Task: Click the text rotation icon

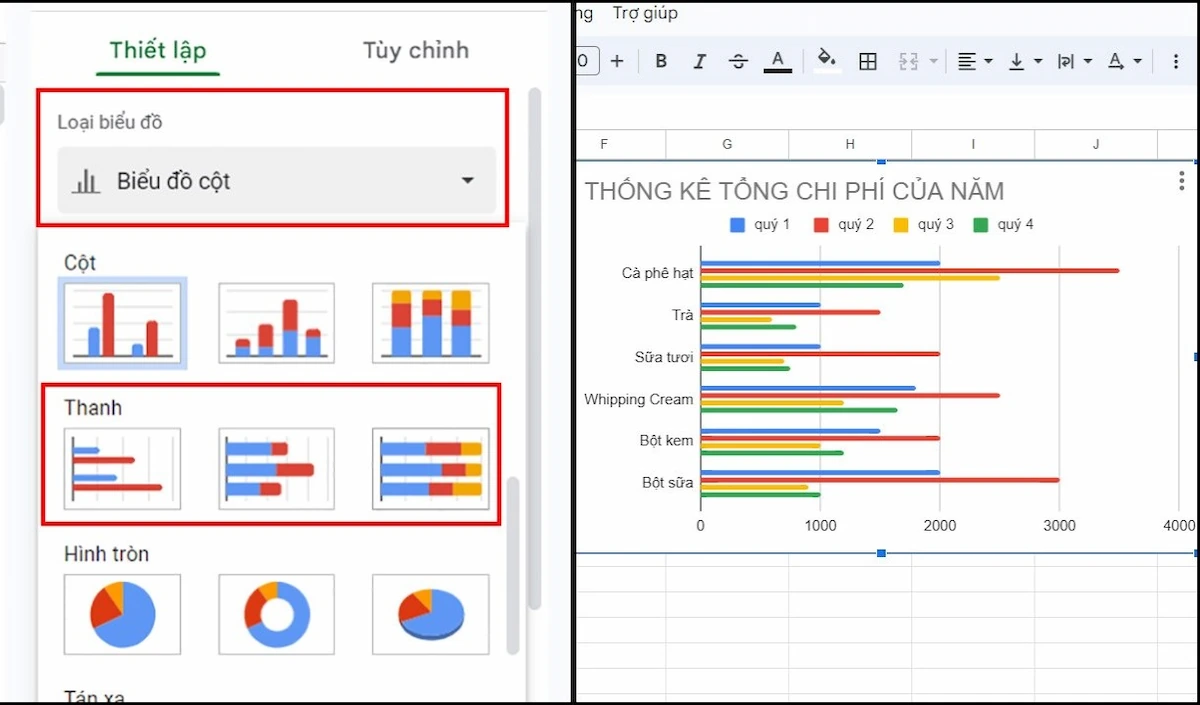Action: point(1116,61)
